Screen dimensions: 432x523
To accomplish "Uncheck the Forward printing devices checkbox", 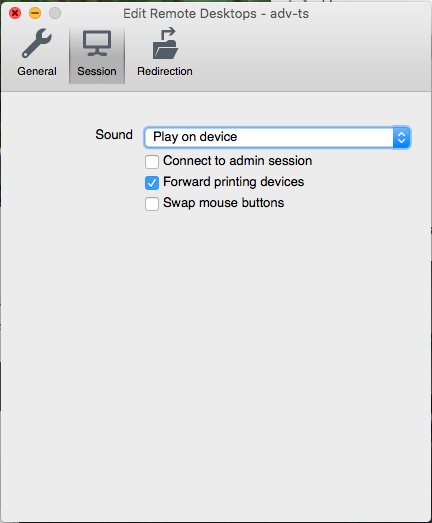I will tap(152, 183).
